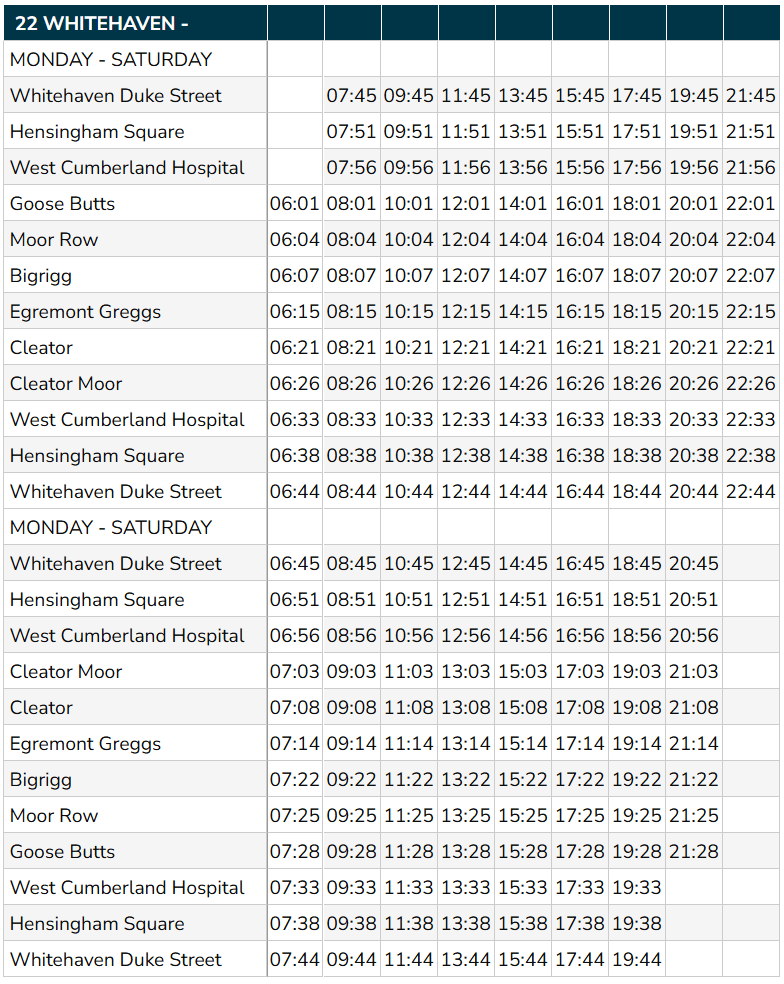Click the 12:04 Moor Row time
This screenshot has height=984, width=784.
coord(466,240)
